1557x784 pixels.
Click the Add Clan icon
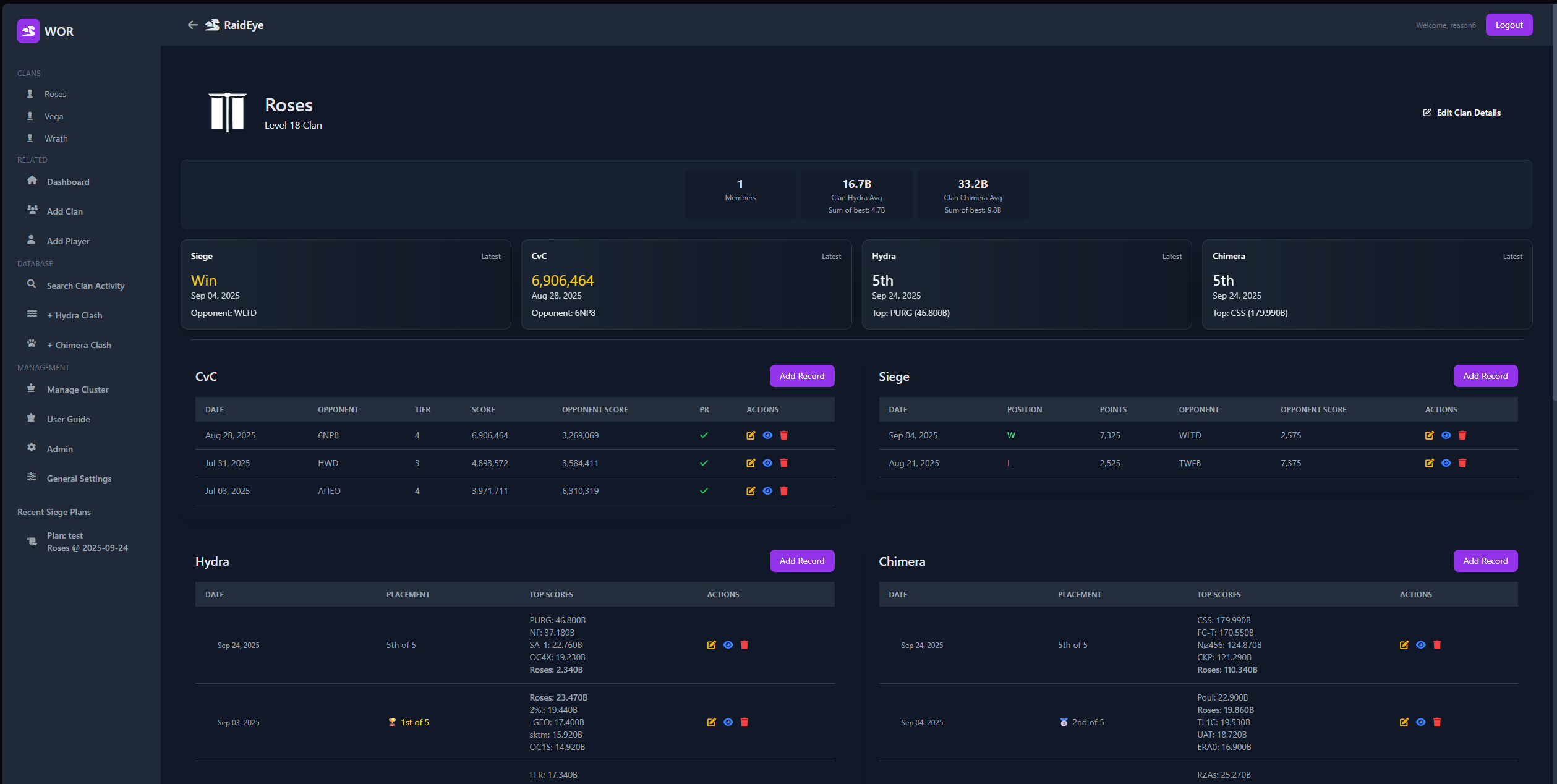[32, 210]
